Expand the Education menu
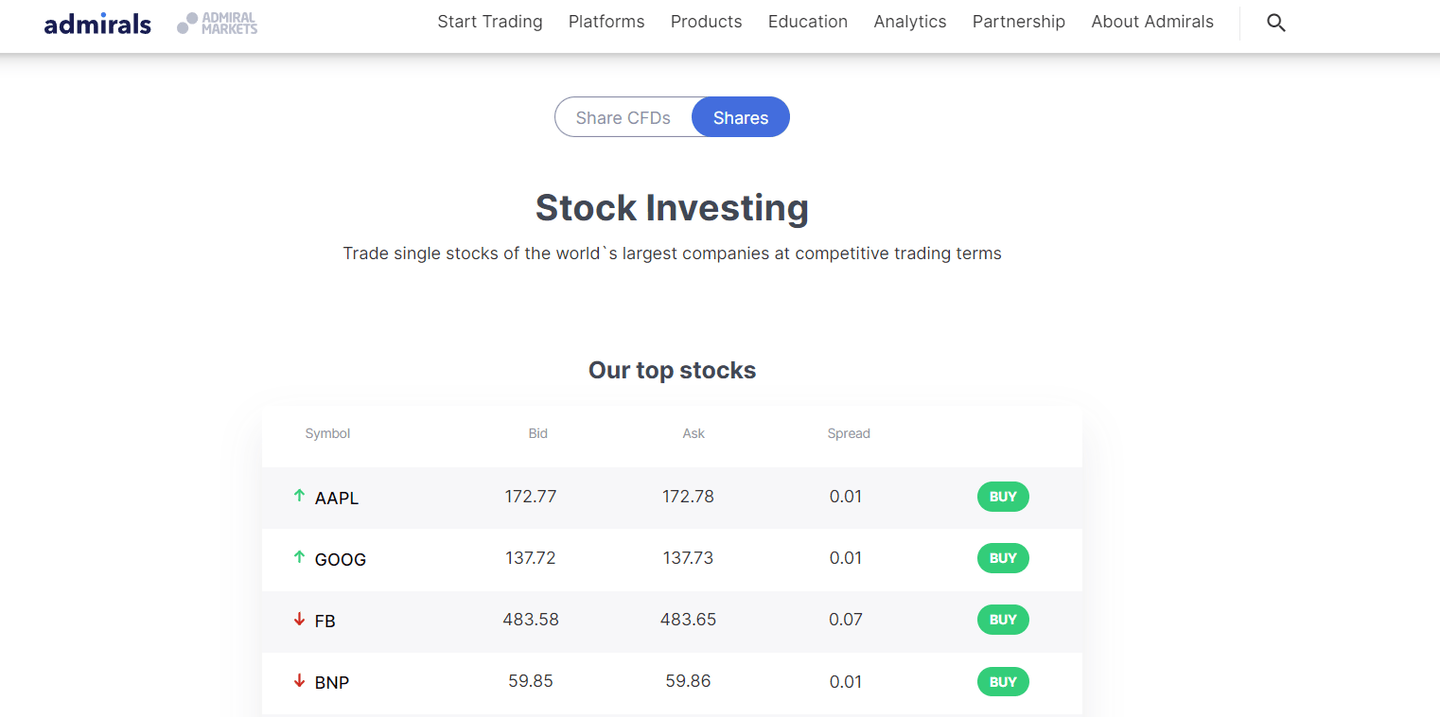The width and height of the screenshot is (1440, 717). [x=808, y=22]
